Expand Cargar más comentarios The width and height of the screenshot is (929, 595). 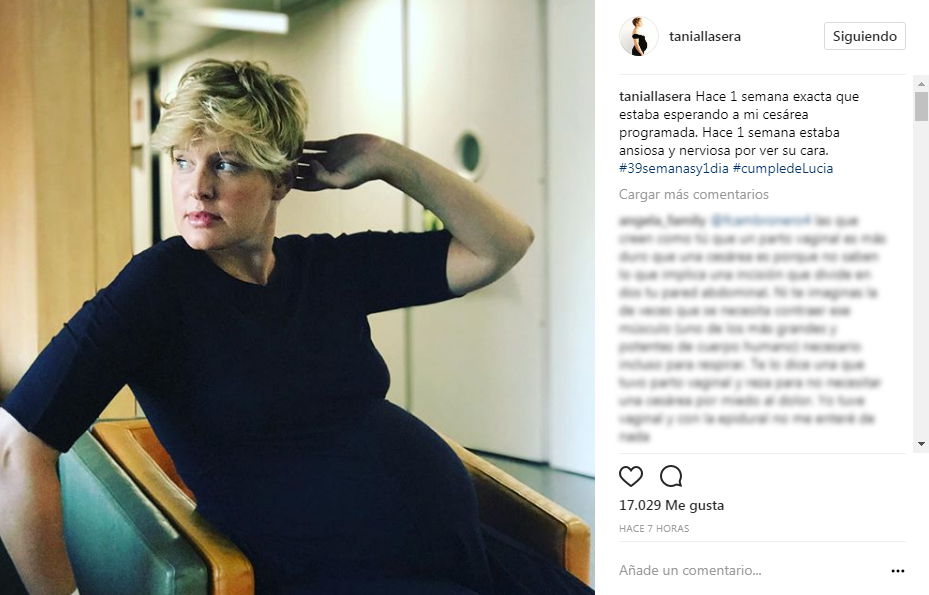point(694,194)
